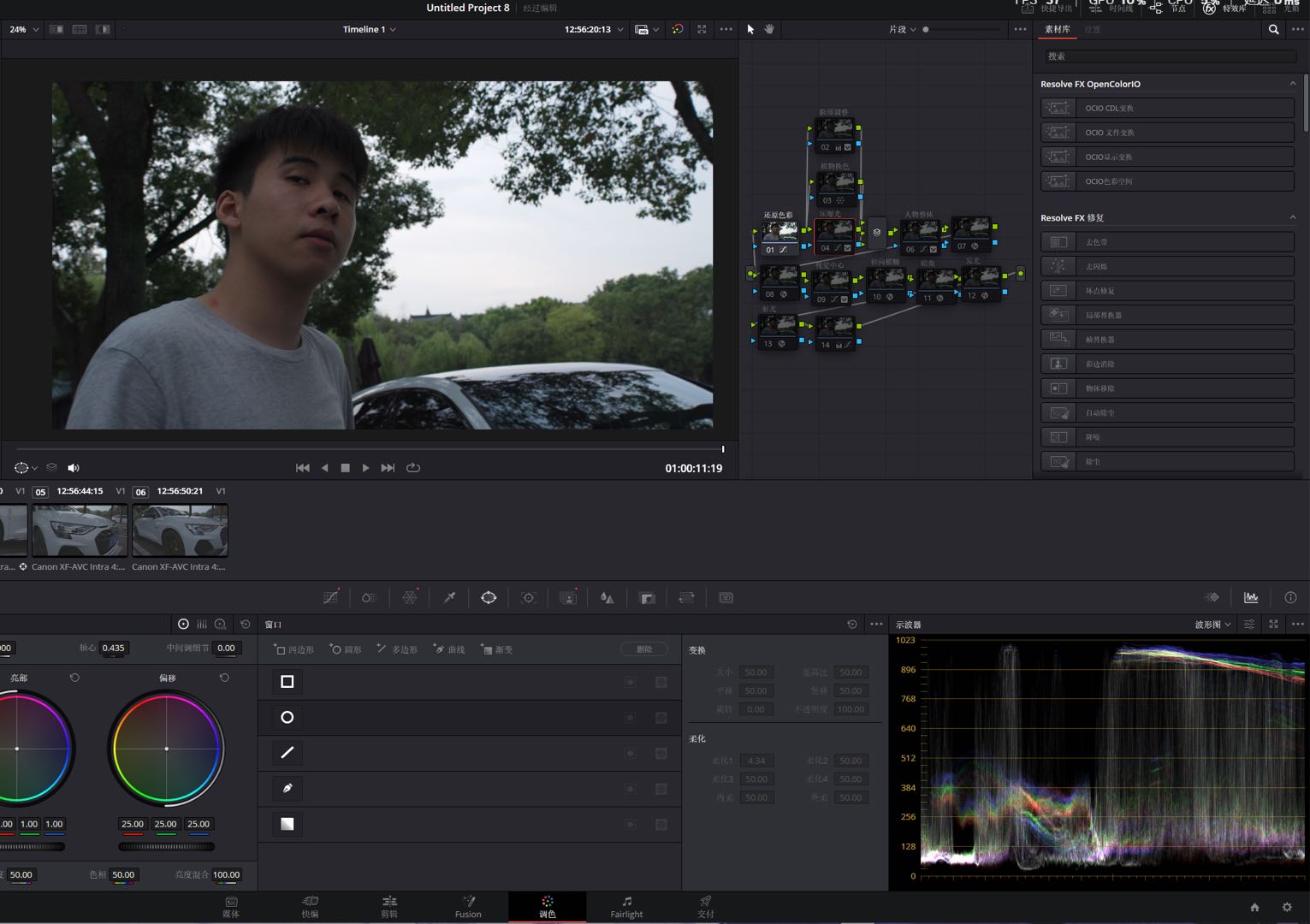Open scopes settings
Image resolution: width=1310 pixels, height=924 pixels.
click(1249, 625)
